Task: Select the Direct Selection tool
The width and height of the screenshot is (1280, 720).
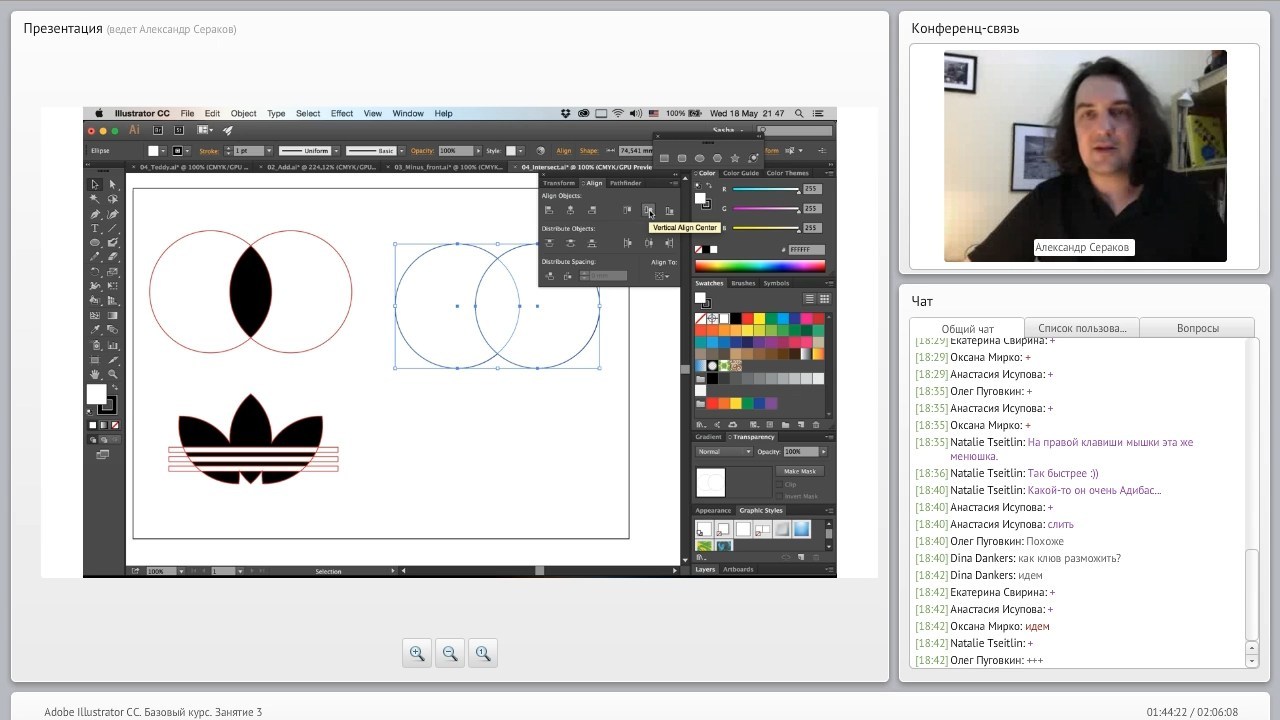Action: [112, 185]
